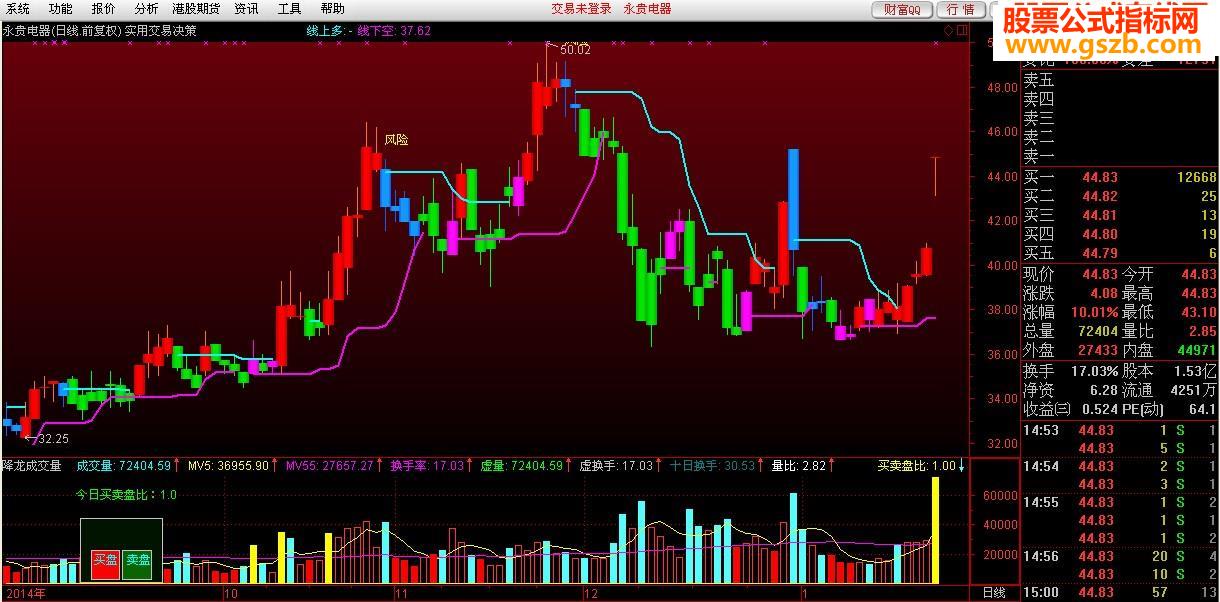Click the 涨跌 value 4.08

(1103, 293)
